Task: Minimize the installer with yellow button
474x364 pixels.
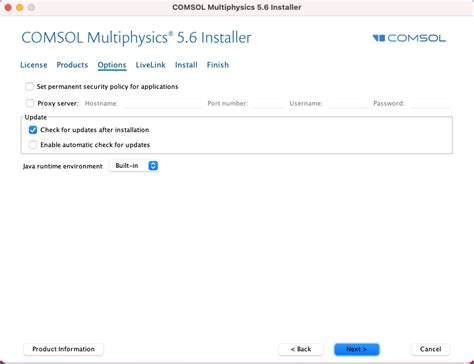Action: (20, 7)
